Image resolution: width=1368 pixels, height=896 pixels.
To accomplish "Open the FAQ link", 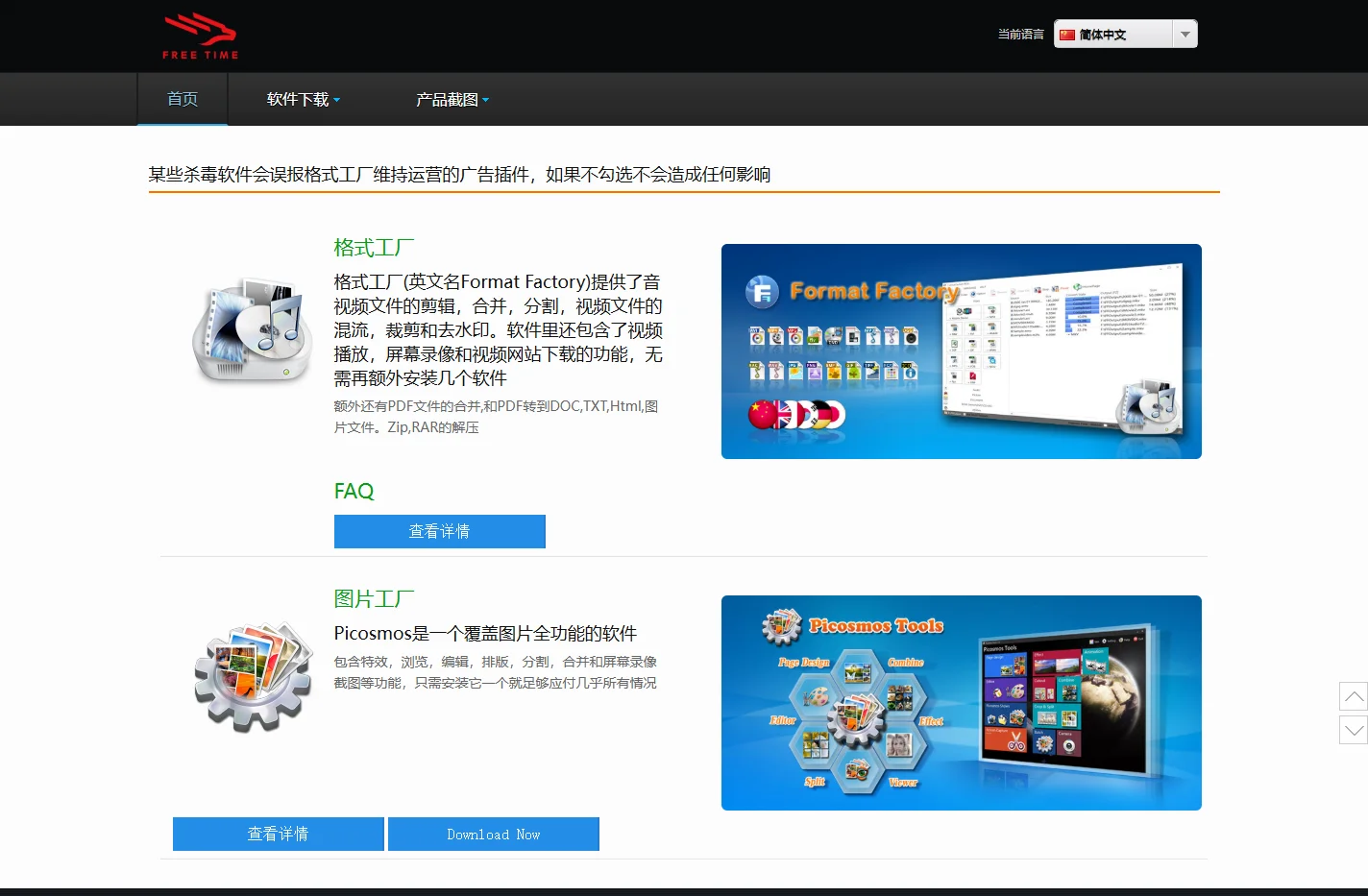I will (354, 491).
